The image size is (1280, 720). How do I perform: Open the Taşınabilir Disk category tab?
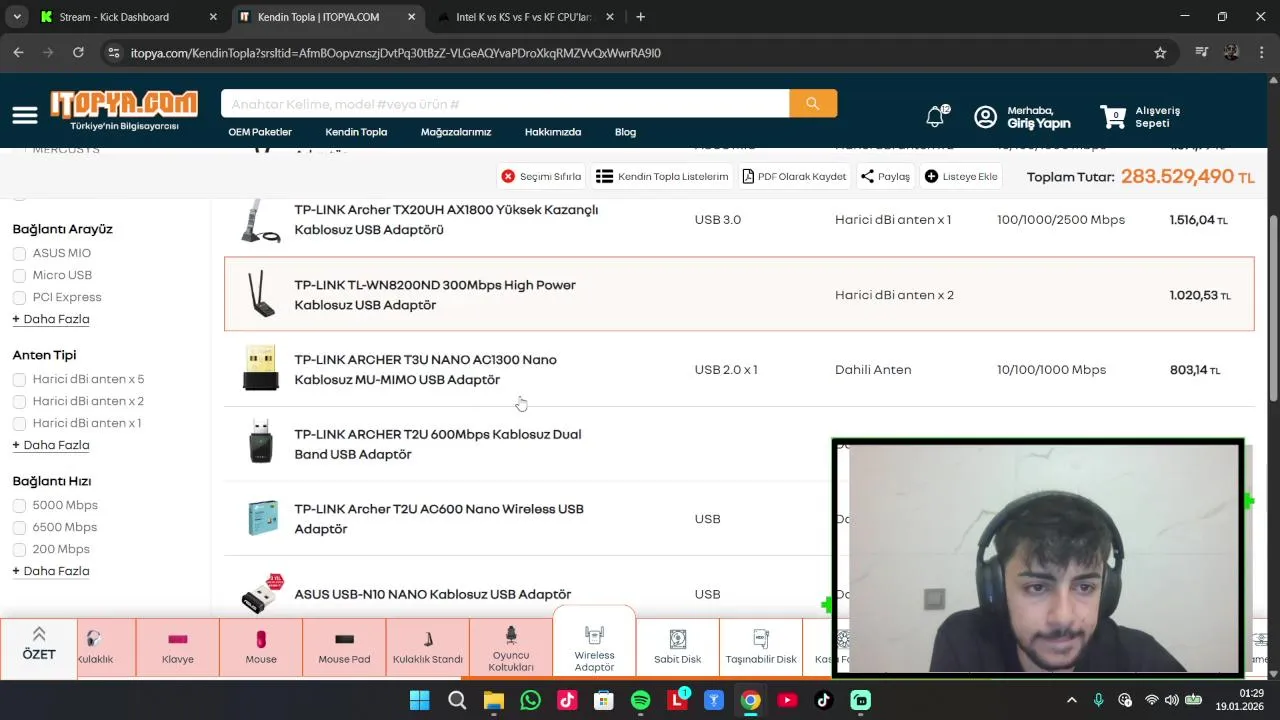(761, 648)
